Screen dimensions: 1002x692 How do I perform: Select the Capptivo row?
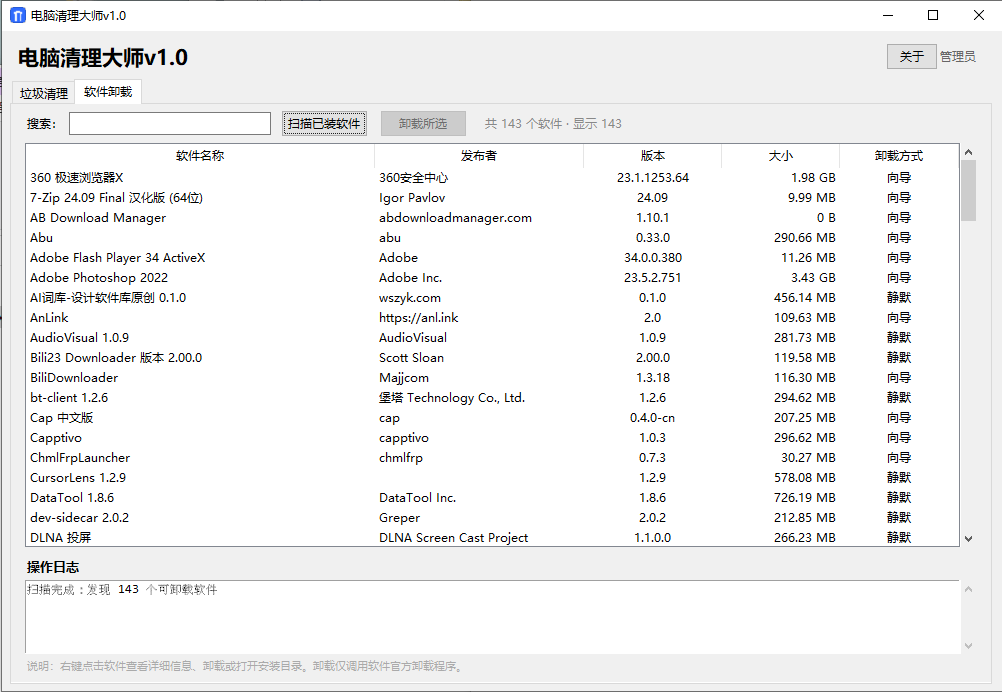point(492,438)
